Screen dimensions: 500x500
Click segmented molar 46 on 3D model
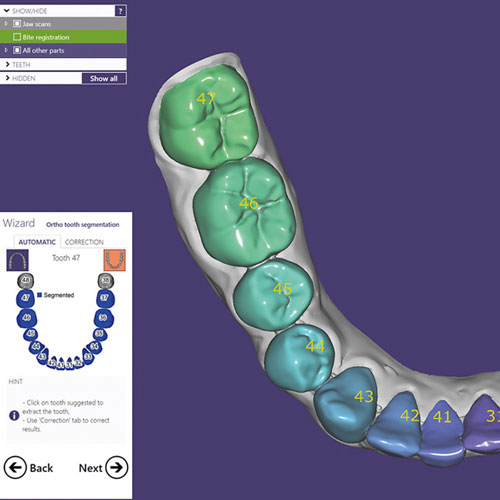point(244,212)
